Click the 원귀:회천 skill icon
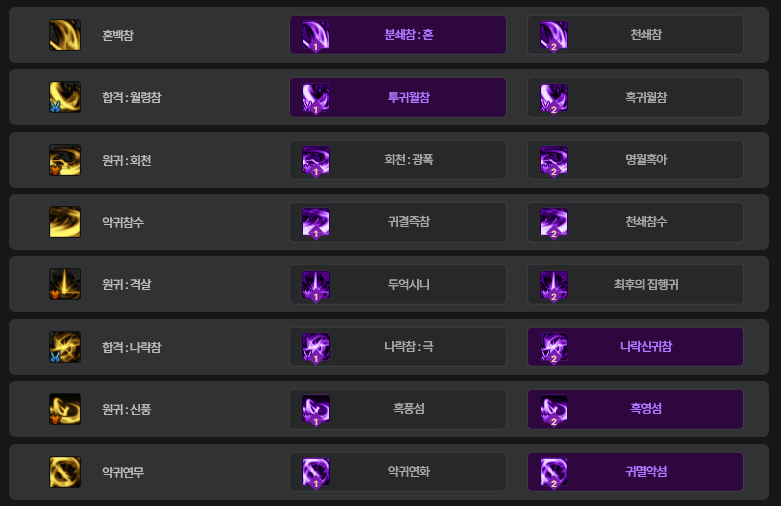Image resolution: width=781 pixels, height=506 pixels. pos(65,160)
